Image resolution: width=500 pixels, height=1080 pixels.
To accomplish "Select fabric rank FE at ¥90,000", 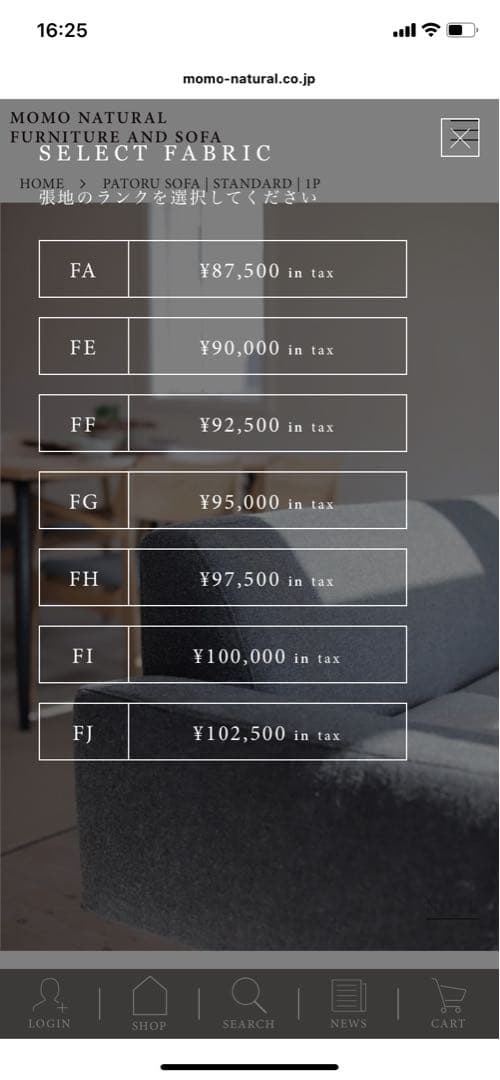I will pyautogui.click(x=222, y=346).
